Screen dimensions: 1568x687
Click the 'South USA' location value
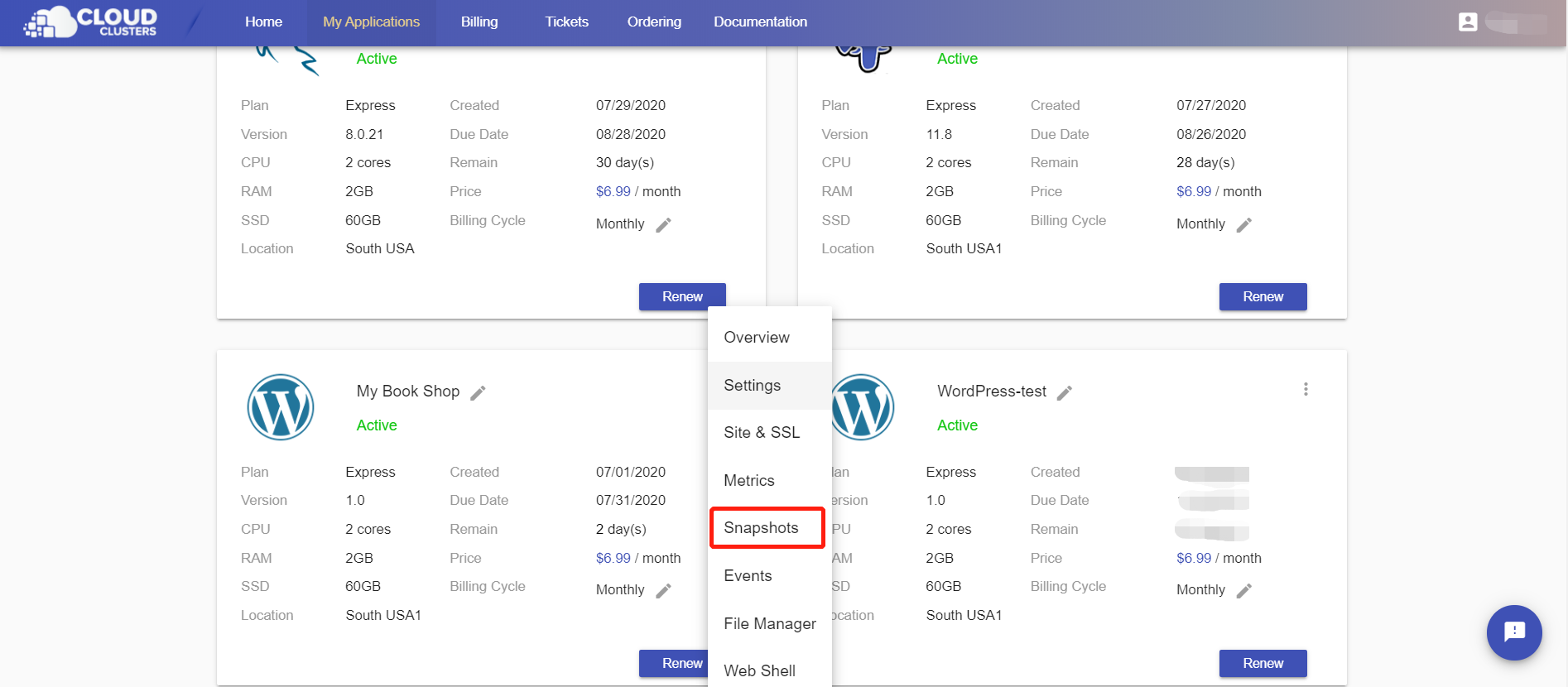[x=380, y=248]
